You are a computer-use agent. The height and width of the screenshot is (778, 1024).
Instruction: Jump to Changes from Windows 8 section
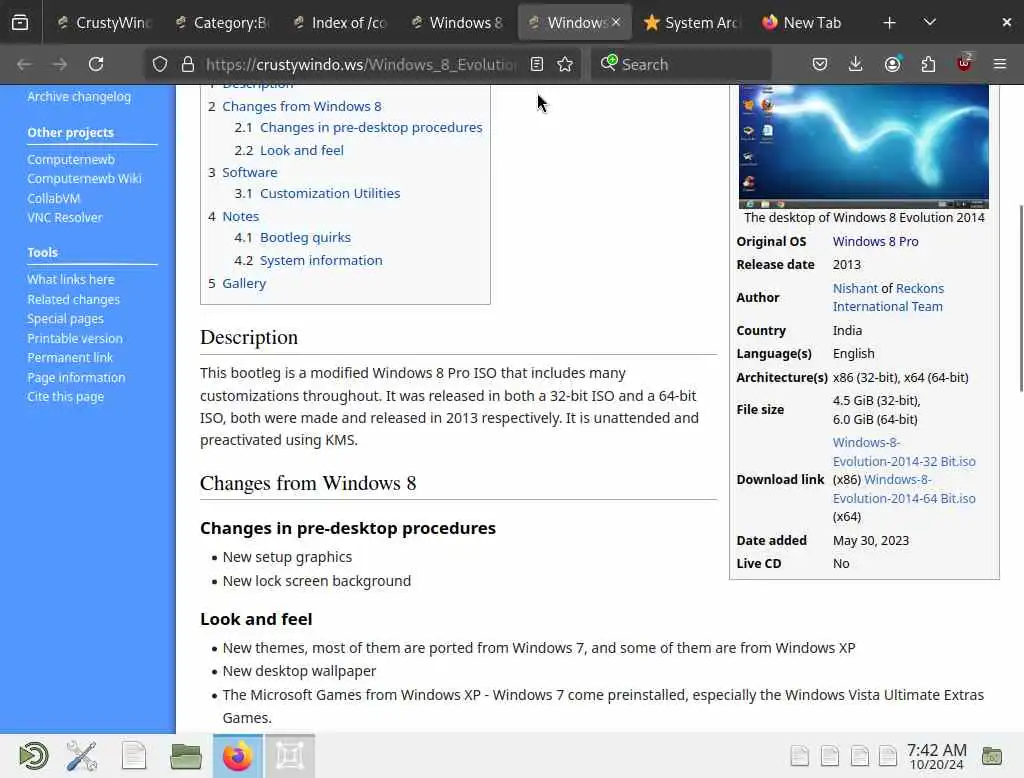pos(301,106)
